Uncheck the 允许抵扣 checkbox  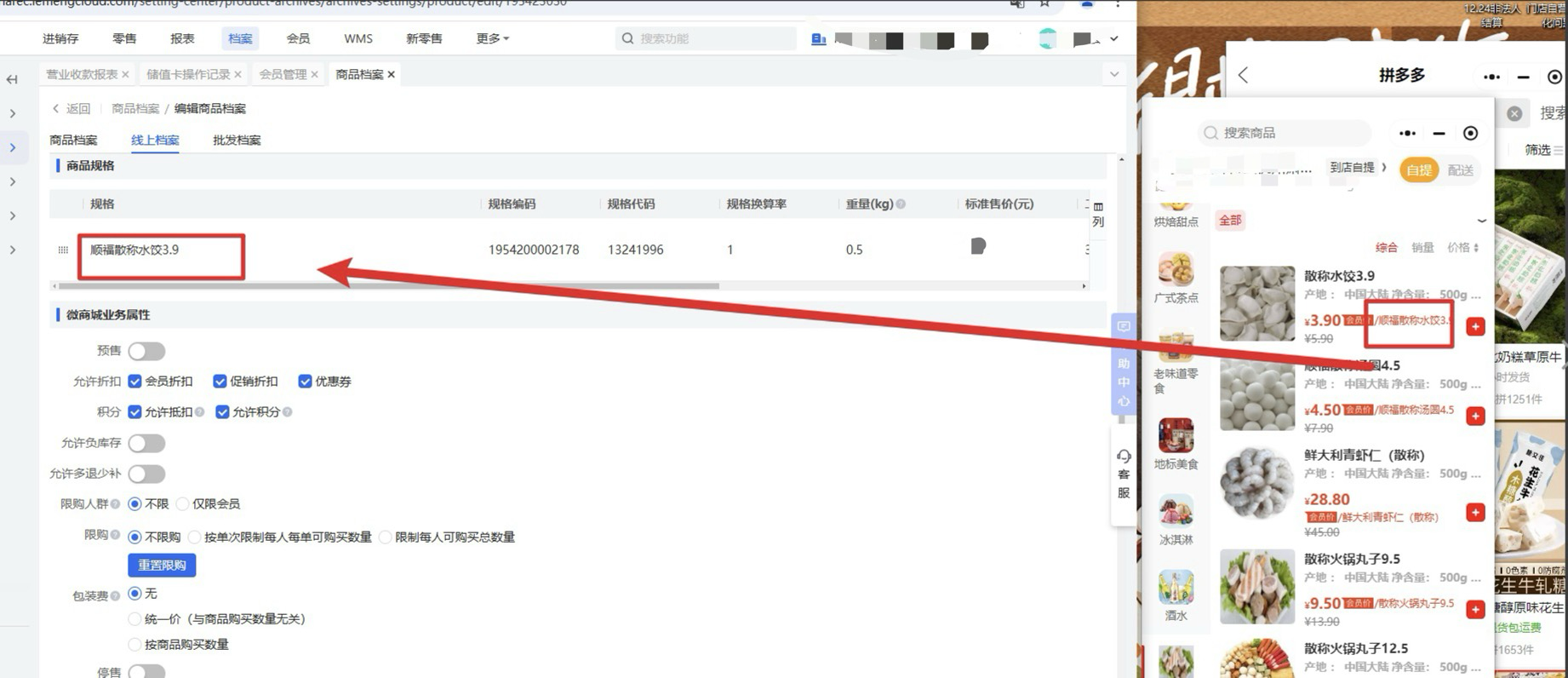point(134,411)
